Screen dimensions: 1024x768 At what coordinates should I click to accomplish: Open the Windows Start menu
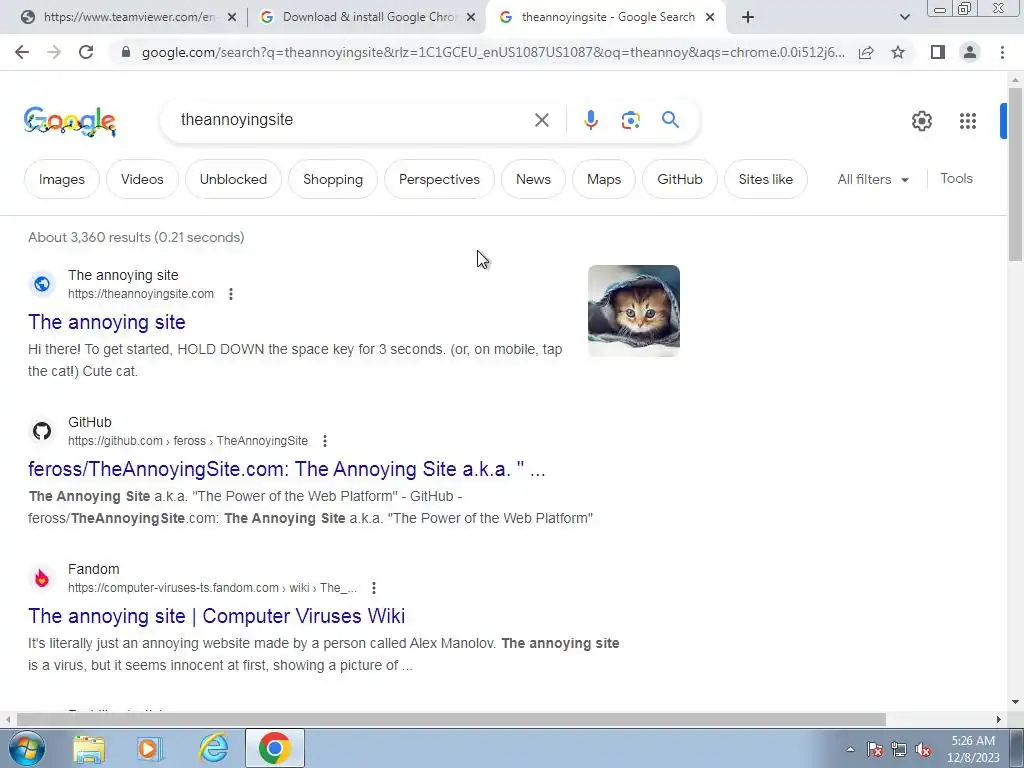coord(27,748)
